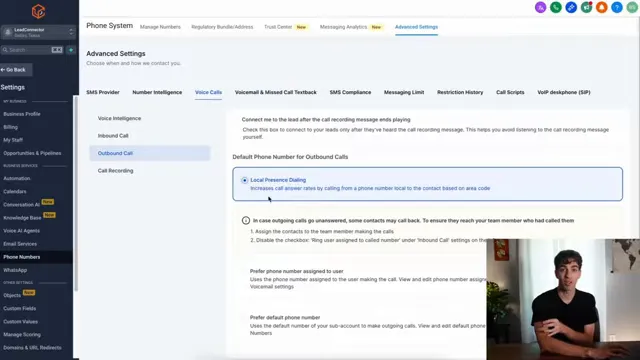Open the orange notifications bell
Screen dimensions: 640x360
coord(602,7)
